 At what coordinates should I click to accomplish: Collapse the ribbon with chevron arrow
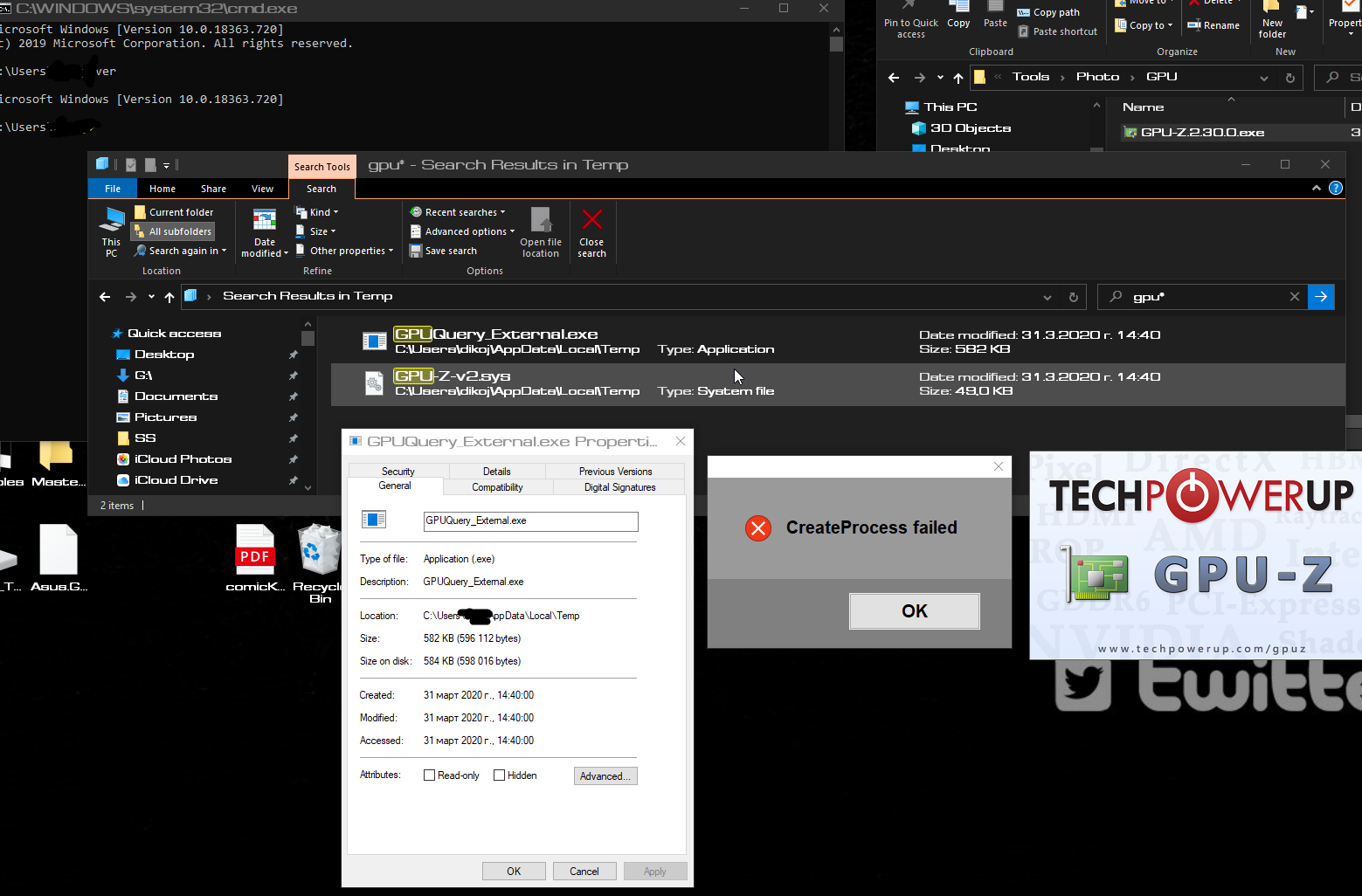tap(1317, 188)
